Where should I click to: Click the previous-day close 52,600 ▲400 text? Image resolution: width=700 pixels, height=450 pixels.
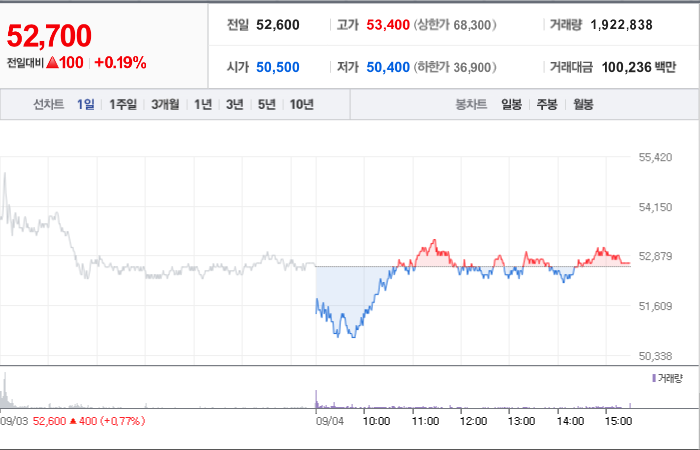(89, 421)
